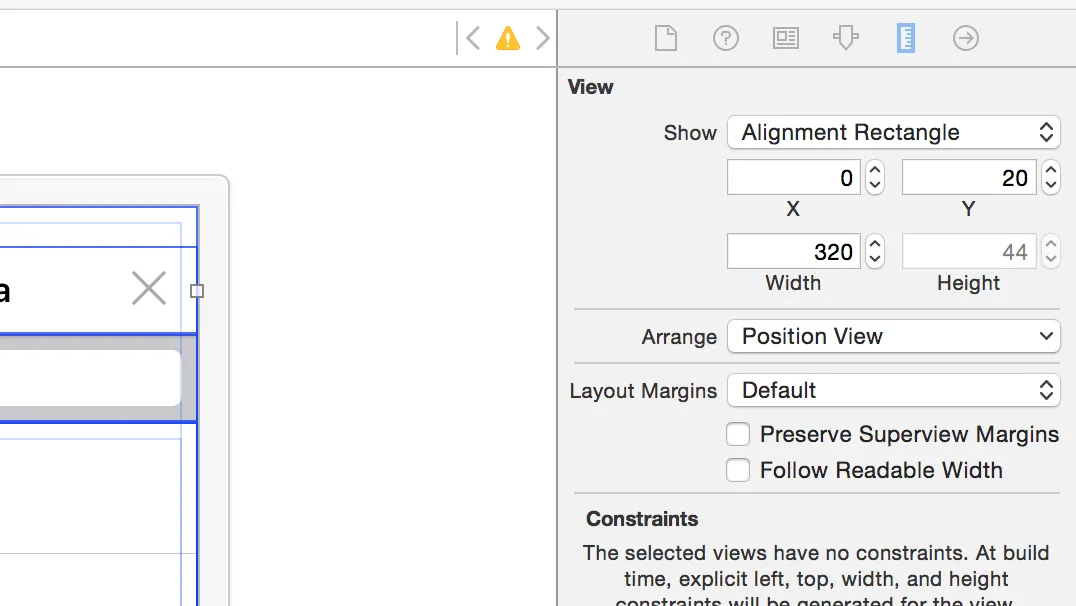Open the File inspector tab
The height and width of the screenshot is (606, 1076).
point(666,39)
